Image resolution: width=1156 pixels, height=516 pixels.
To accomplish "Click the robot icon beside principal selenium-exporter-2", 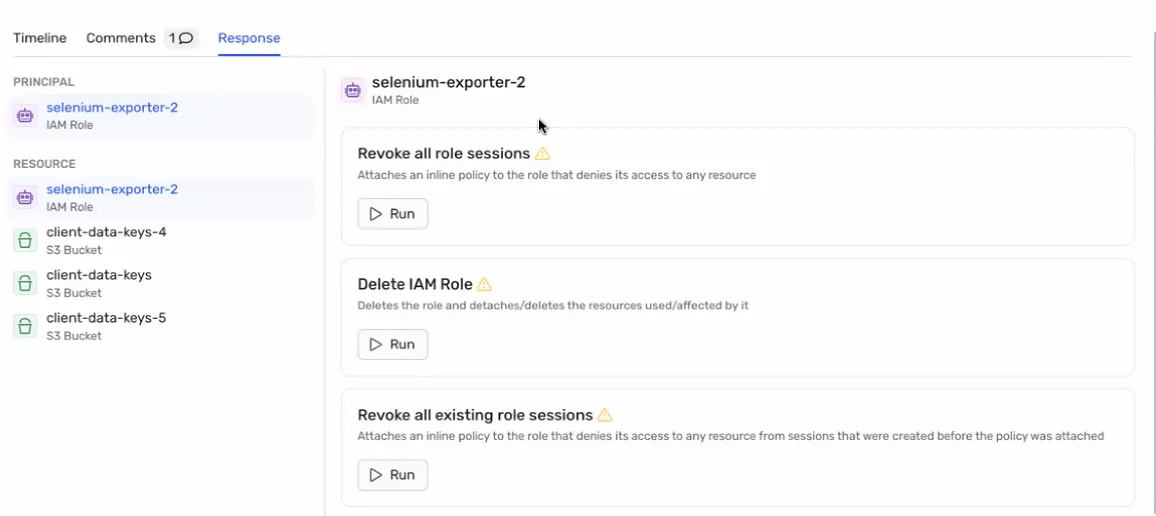I will click(x=25, y=116).
